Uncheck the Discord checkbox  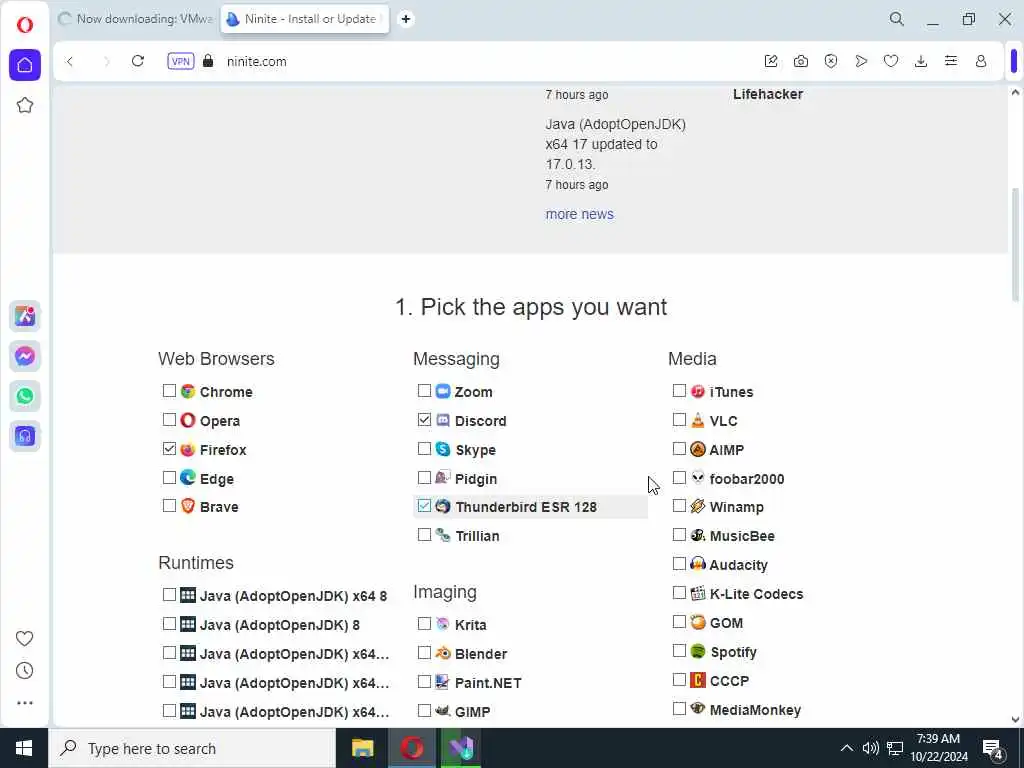click(x=424, y=419)
